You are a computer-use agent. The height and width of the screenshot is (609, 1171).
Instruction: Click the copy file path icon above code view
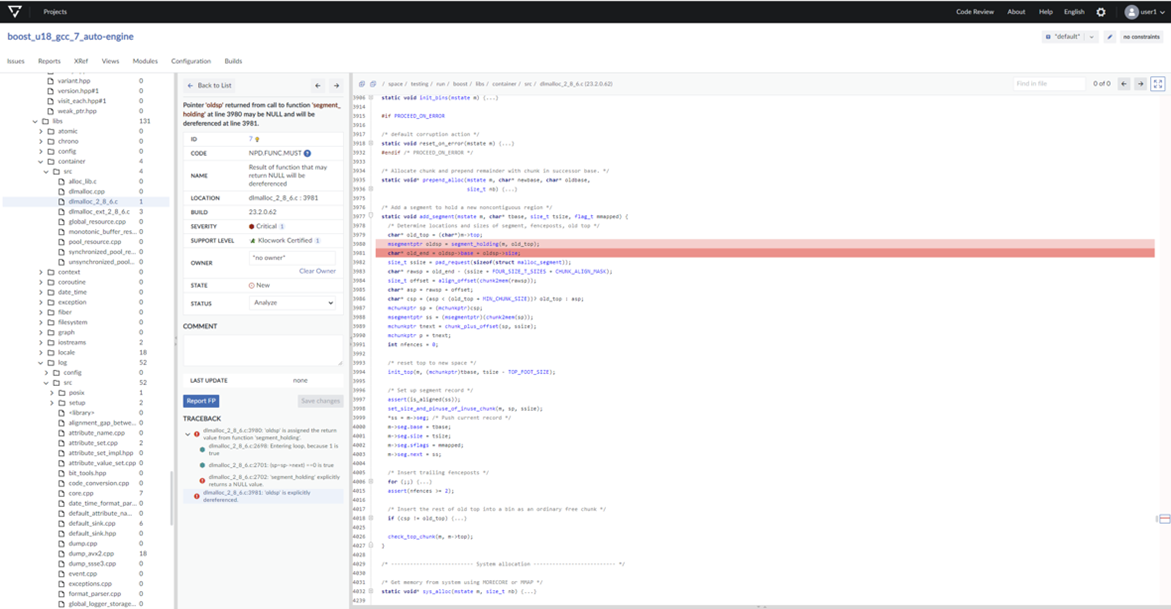point(362,84)
